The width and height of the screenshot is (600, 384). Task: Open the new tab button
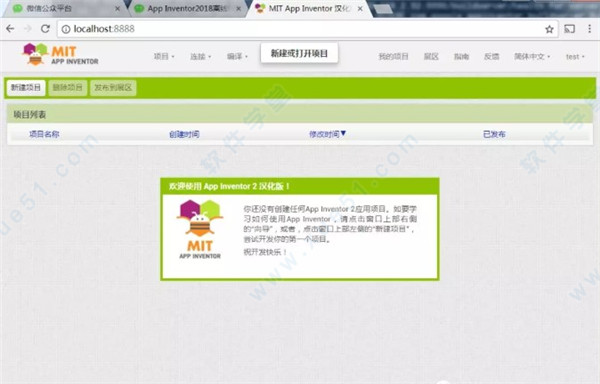pos(383,9)
